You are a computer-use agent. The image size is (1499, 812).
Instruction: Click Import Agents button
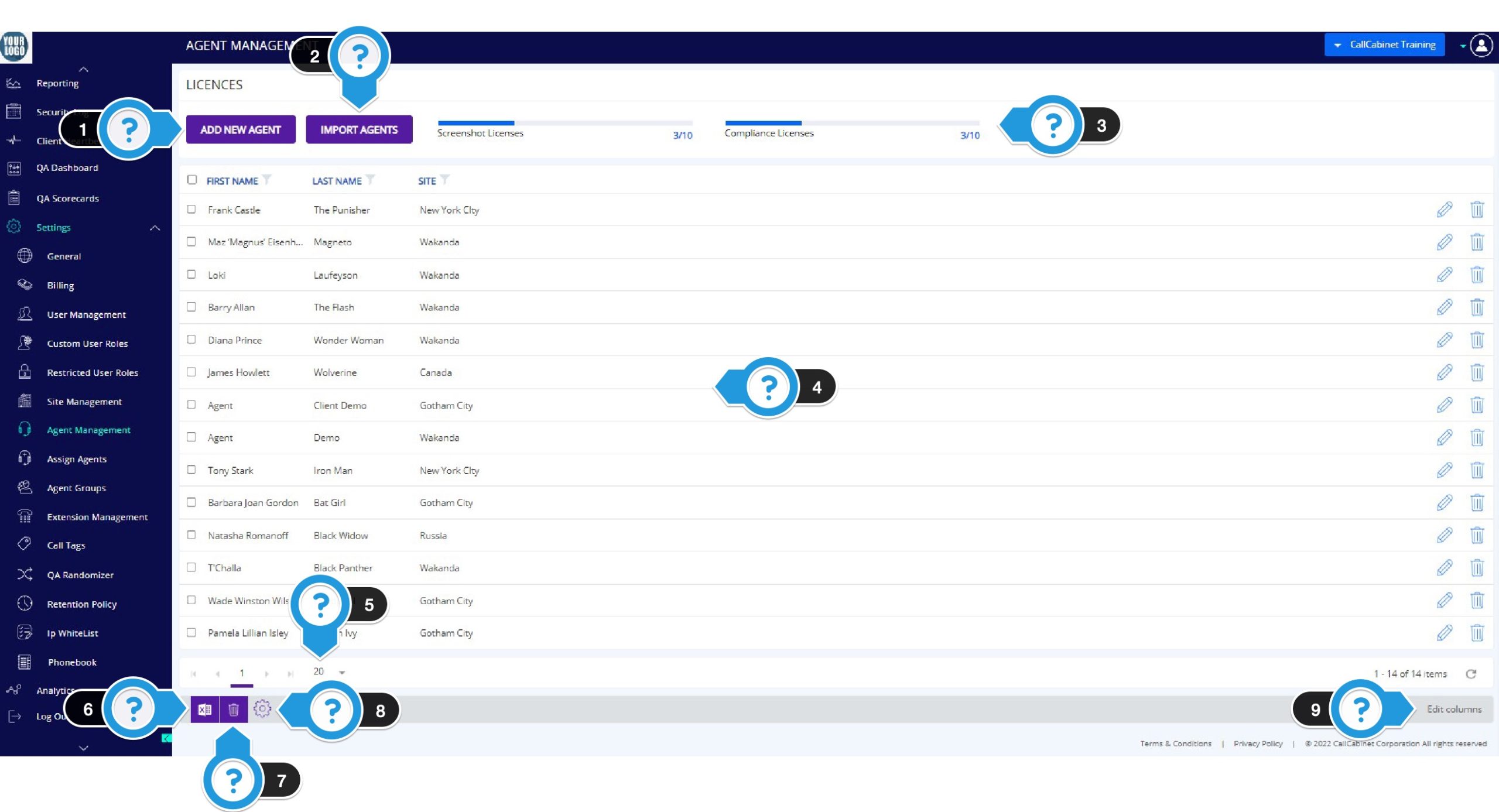click(x=359, y=129)
